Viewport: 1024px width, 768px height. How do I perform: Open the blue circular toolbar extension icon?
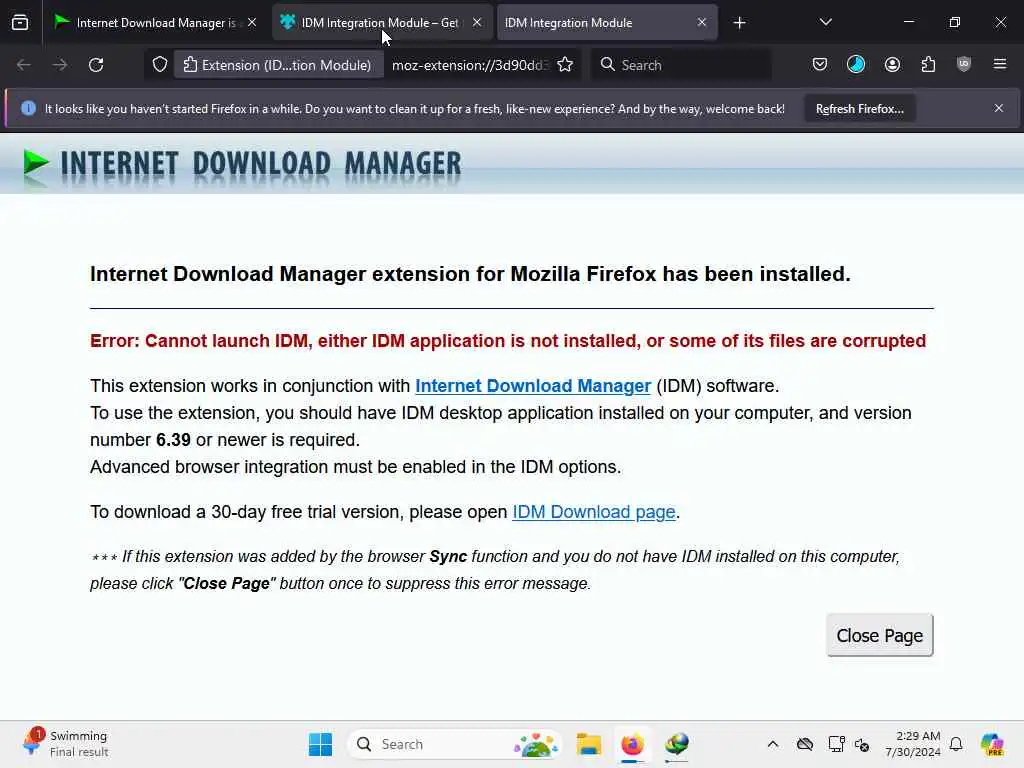[856, 65]
